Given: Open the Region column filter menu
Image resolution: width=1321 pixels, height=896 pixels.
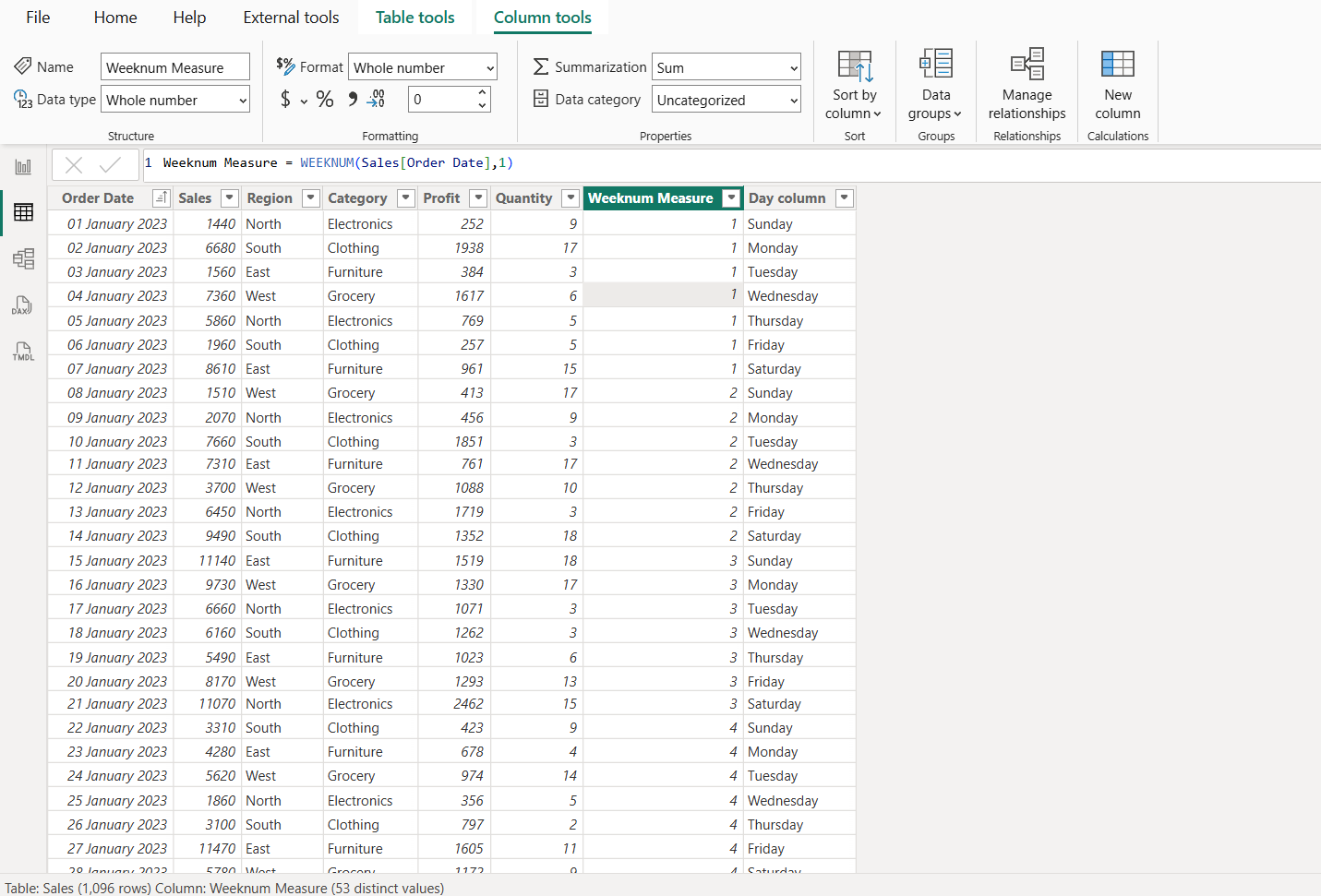Looking at the screenshot, I should coord(310,197).
